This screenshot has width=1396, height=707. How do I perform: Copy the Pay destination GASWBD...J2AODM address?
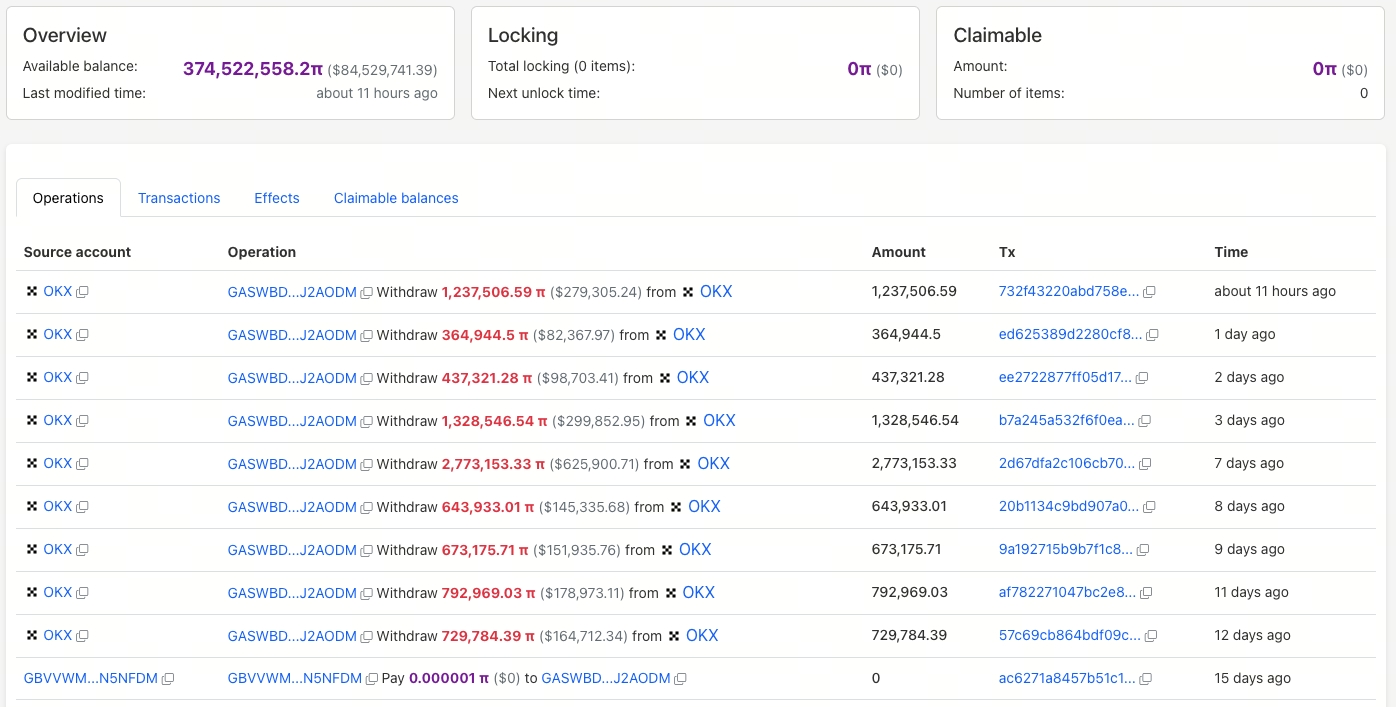coord(681,679)
